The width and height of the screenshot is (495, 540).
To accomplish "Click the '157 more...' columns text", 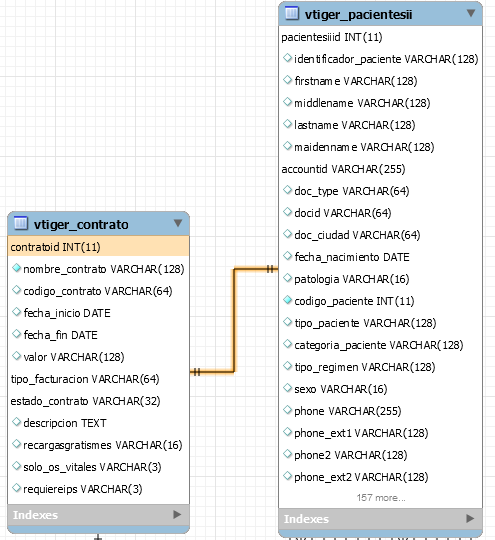I will coord(381,498).
